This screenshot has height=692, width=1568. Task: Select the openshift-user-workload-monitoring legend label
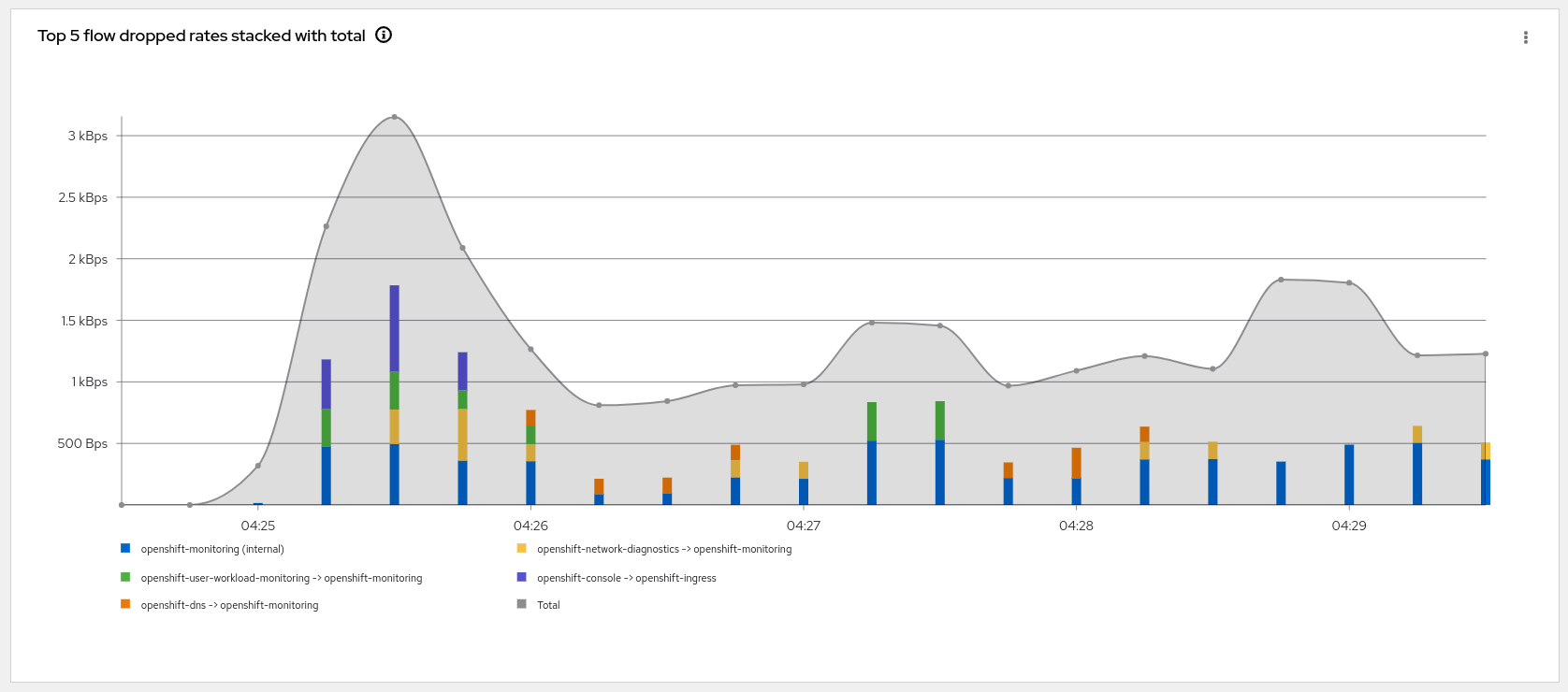[x=281, y=578]
